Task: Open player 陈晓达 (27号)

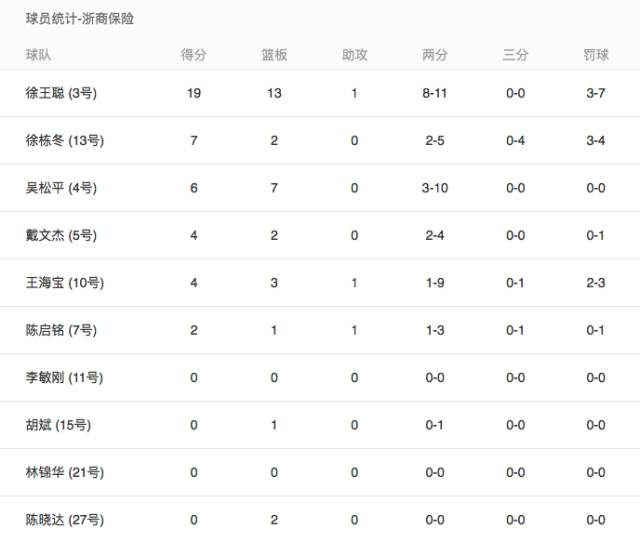Action: click(64, 520)
